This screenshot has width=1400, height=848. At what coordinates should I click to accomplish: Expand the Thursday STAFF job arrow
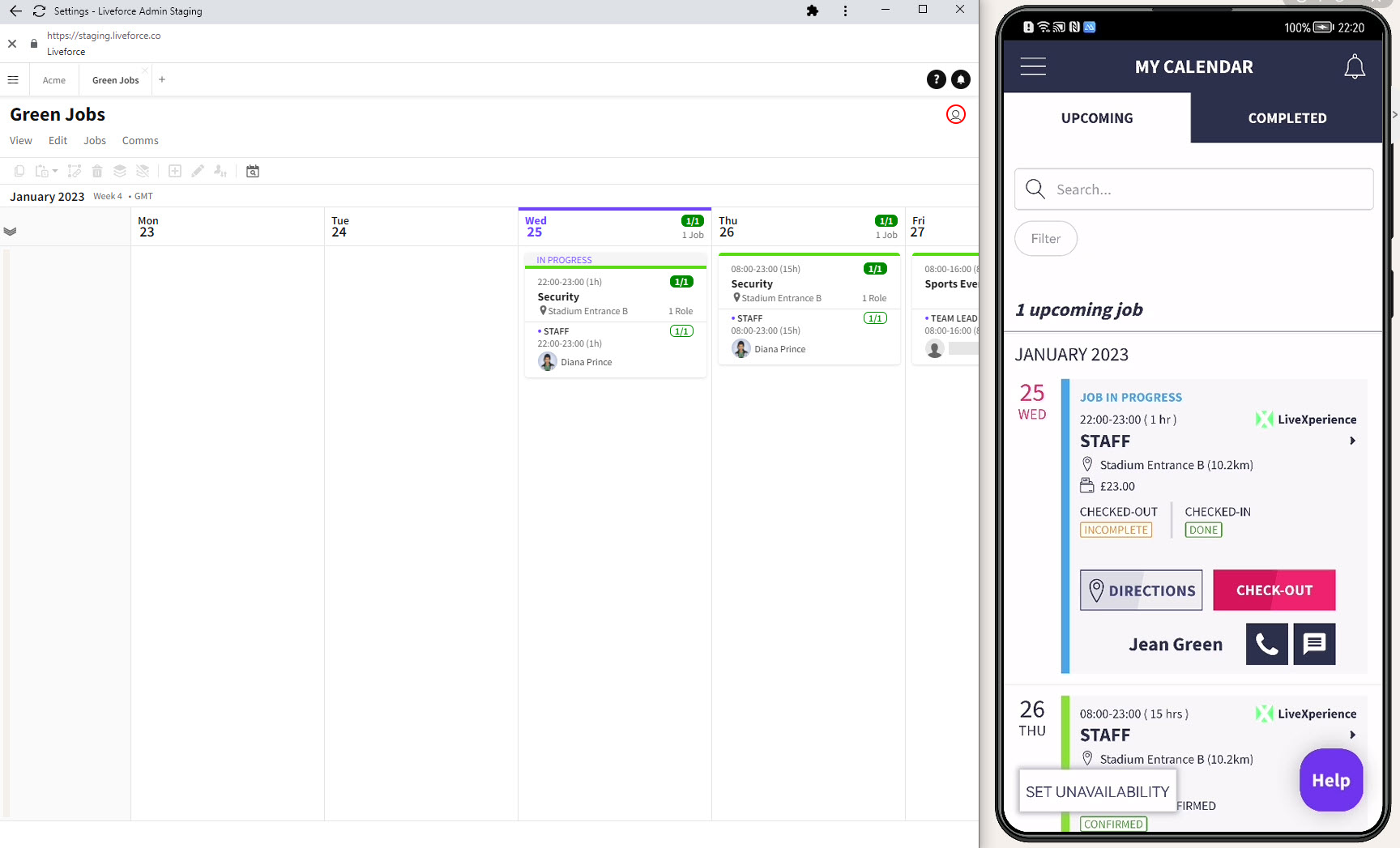1352,735
